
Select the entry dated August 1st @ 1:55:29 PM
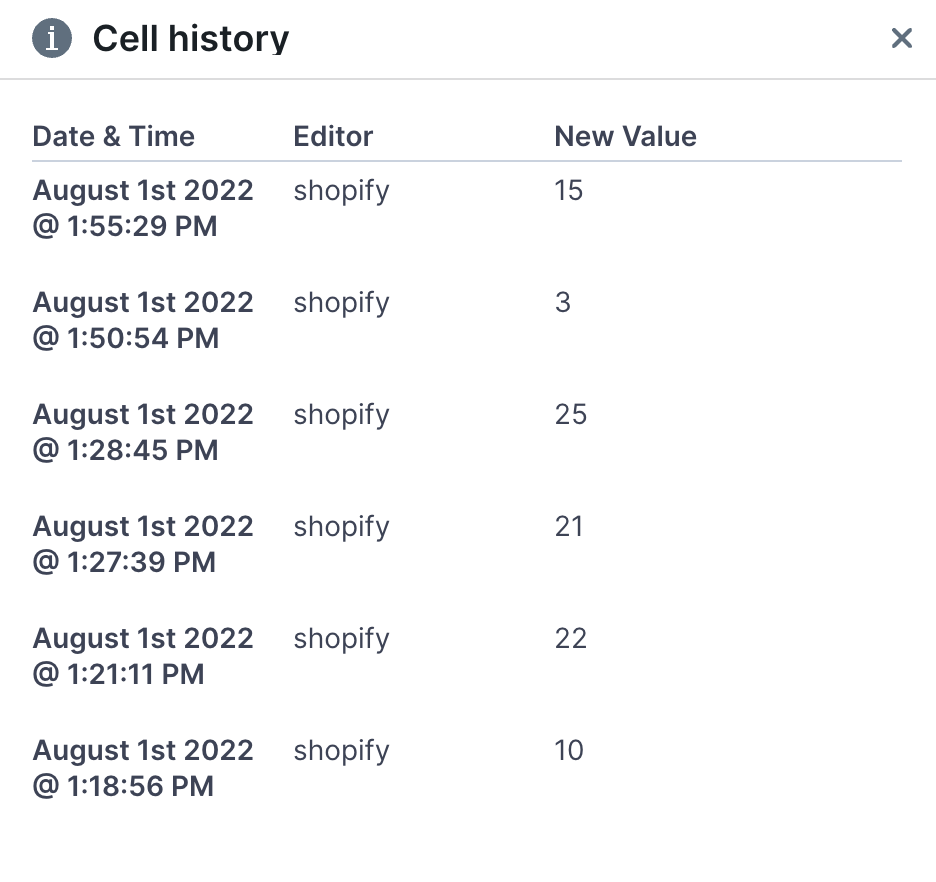(143, 208)
